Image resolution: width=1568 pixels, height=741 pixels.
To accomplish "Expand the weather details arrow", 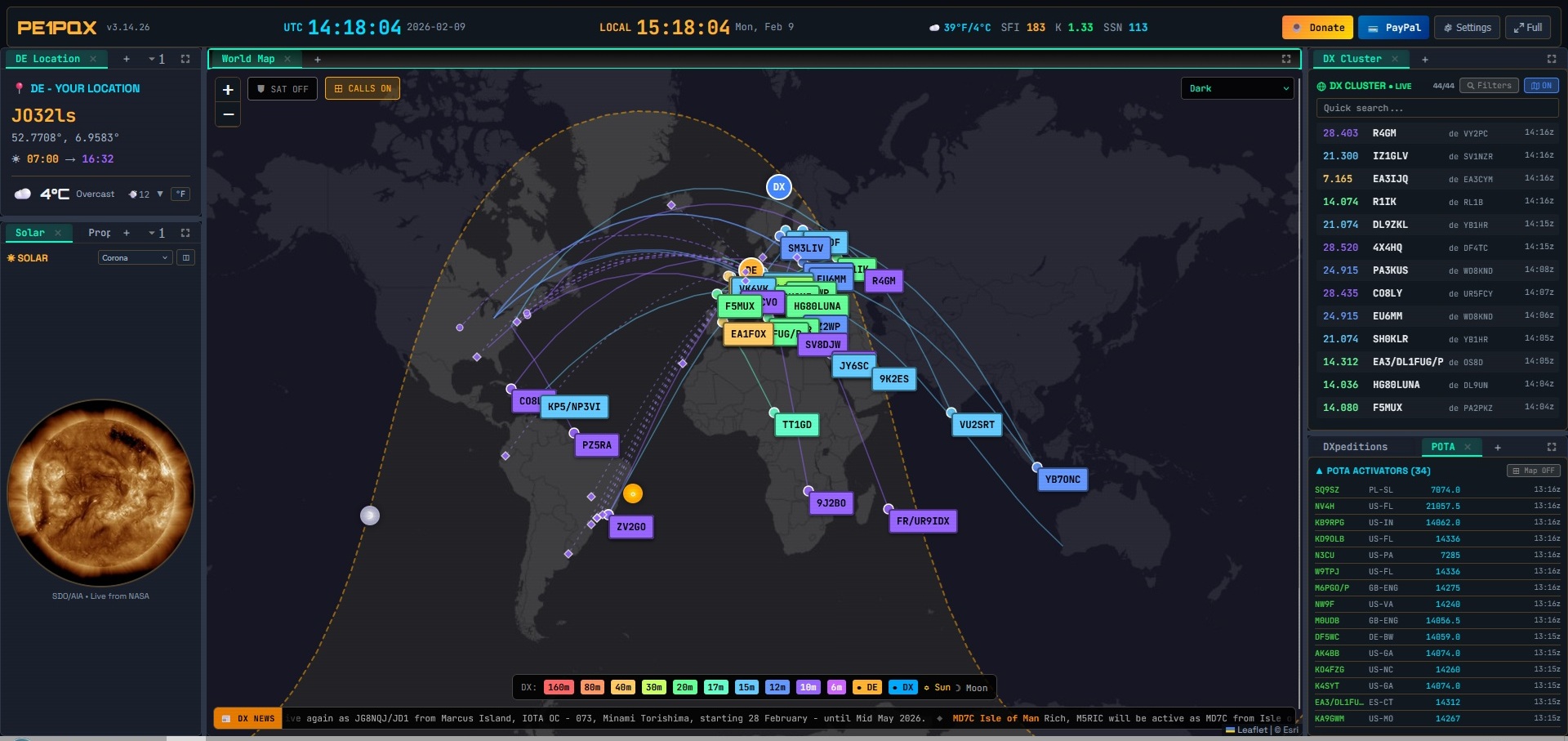I will pos(160,194).
